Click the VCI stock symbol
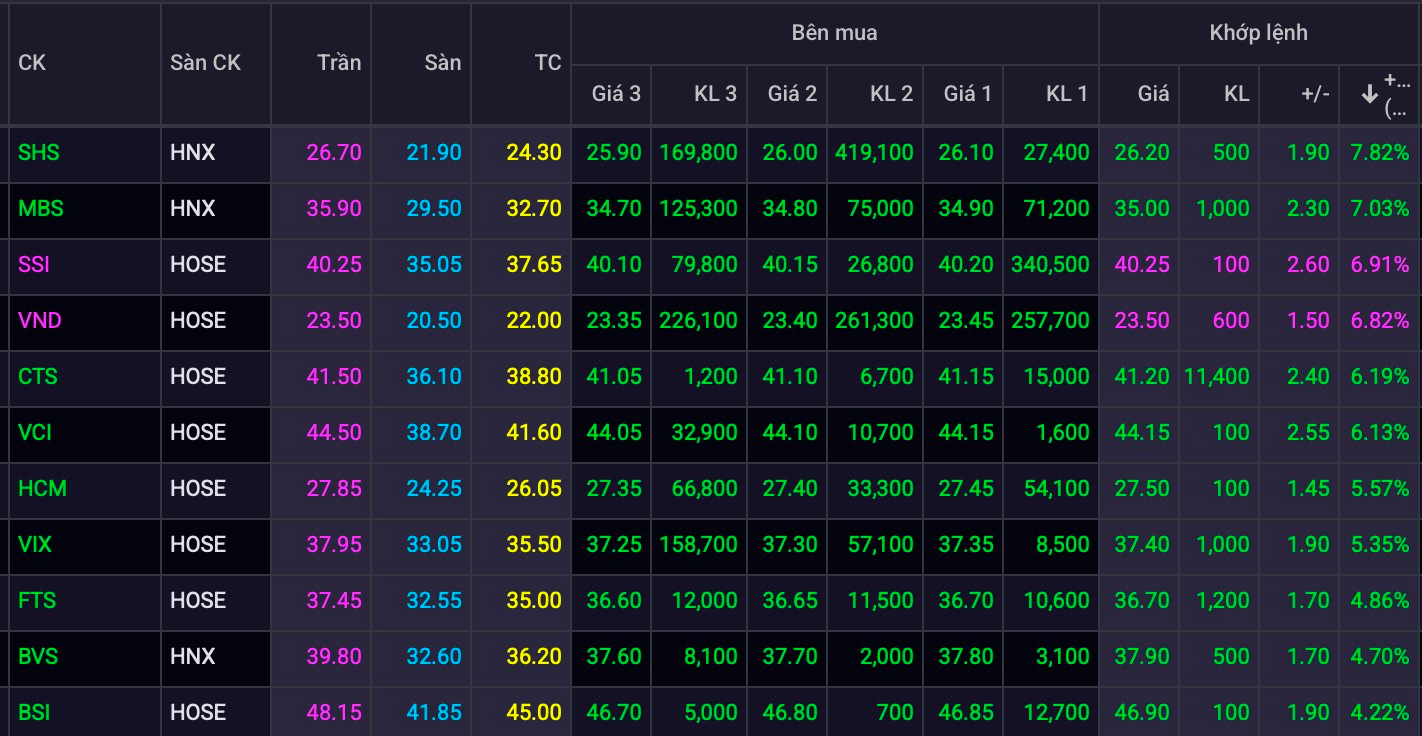1422x736 pixels. point(35,433)
